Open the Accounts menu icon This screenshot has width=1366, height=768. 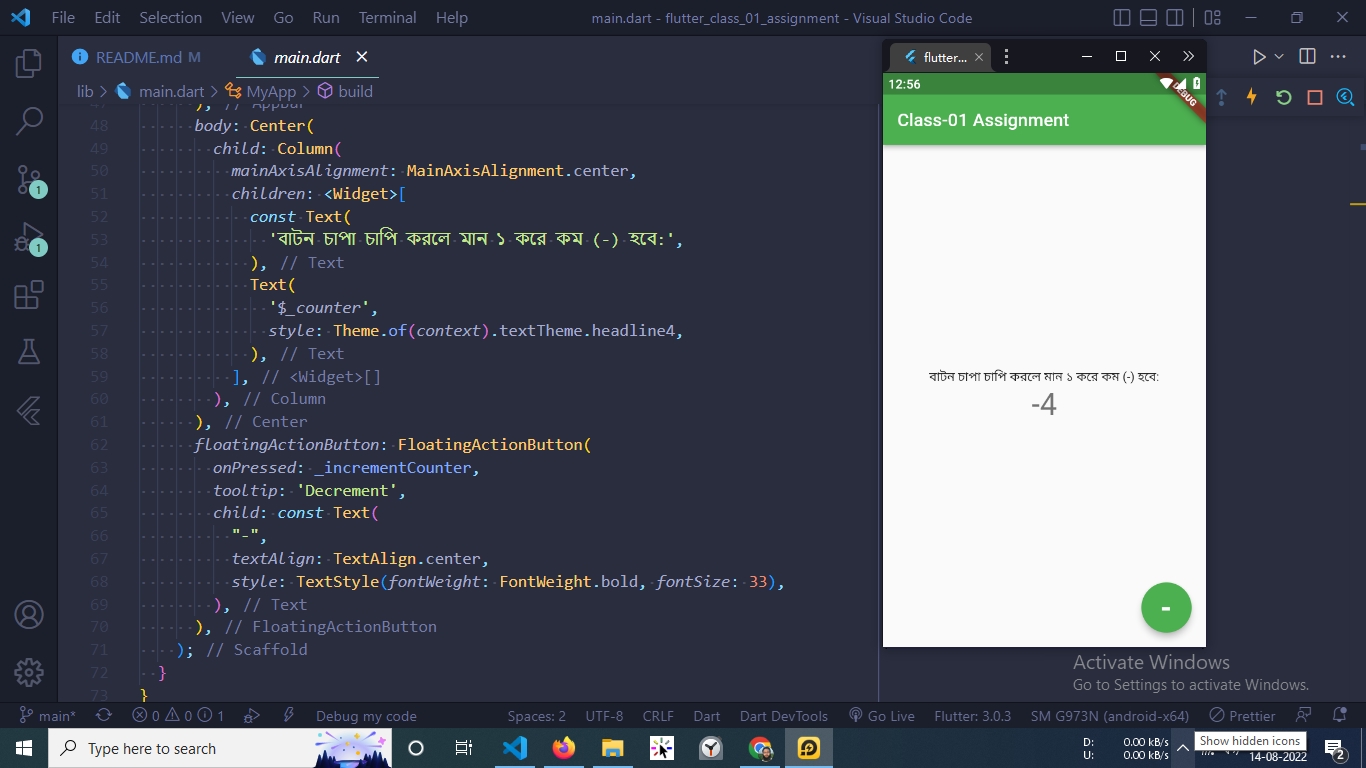tap(29, 615)
